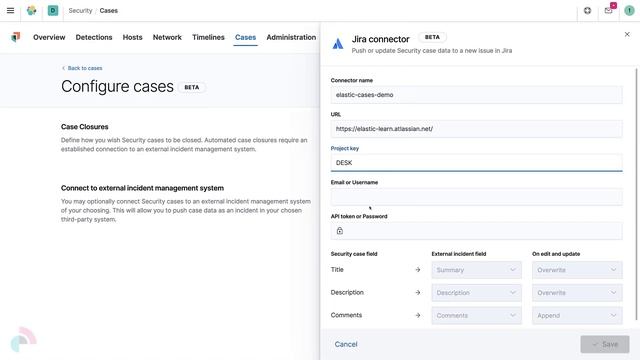Click the Email or Username field
Image resolution: width=640 pixels, height=360 pixels.
[x=476, y=197]
